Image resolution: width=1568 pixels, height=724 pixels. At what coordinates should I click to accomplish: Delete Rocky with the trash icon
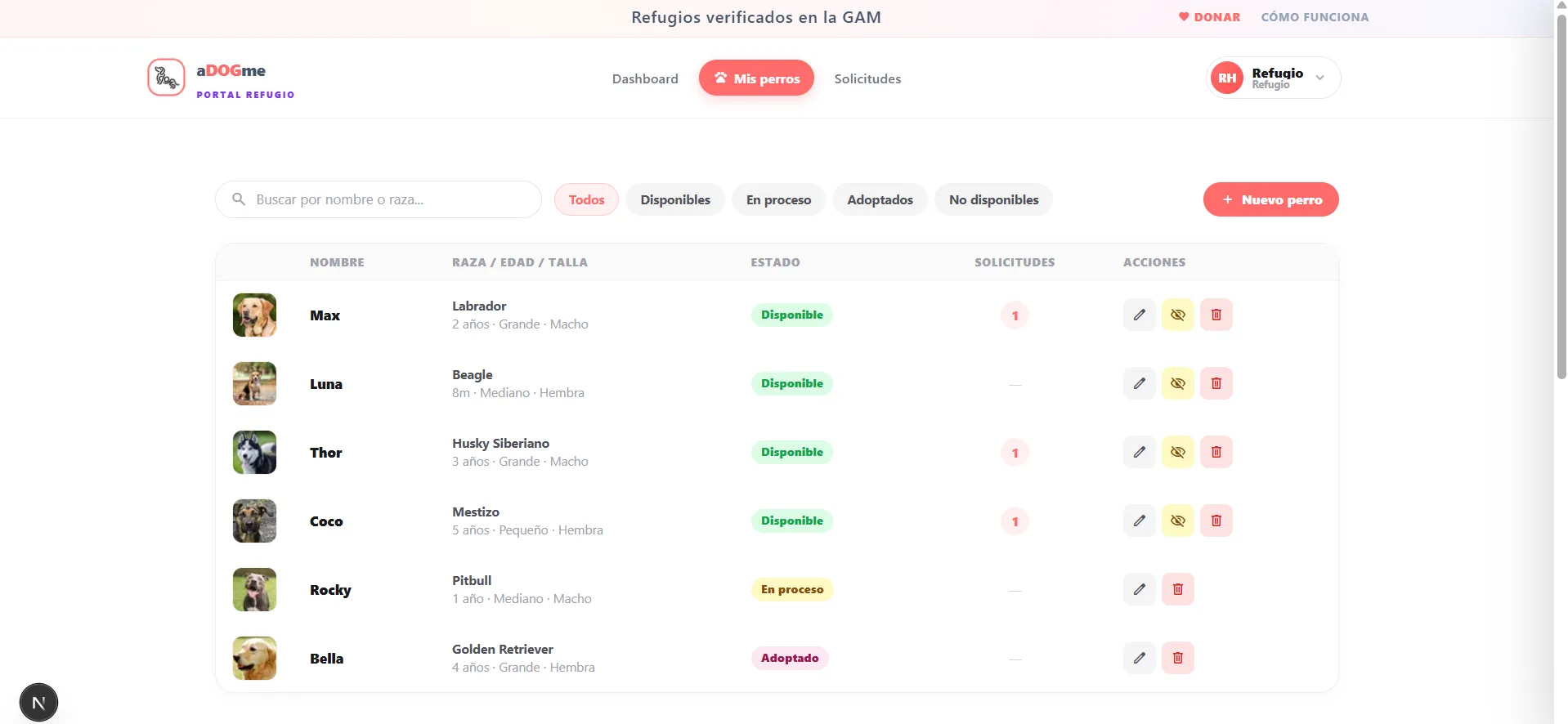[1177, 589]
